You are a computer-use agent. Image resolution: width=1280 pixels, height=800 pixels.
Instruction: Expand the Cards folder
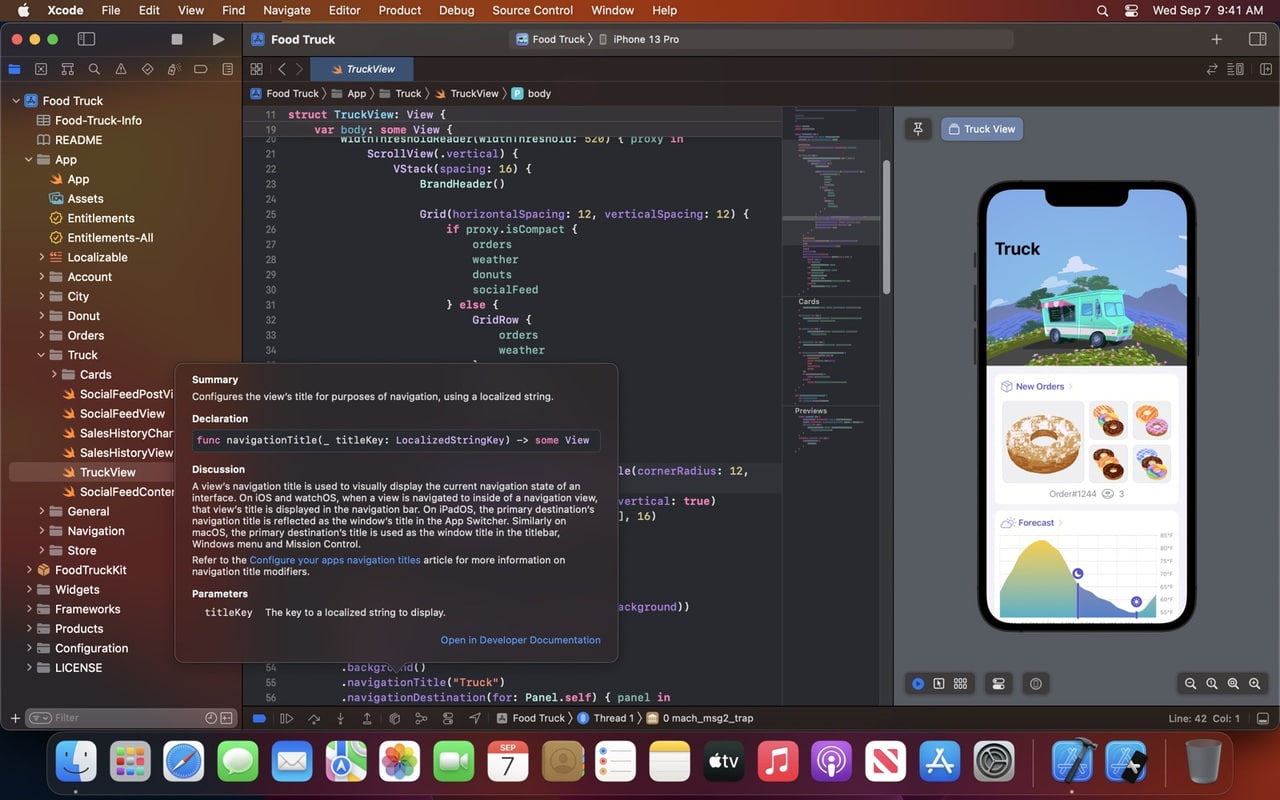click(53, 374)
